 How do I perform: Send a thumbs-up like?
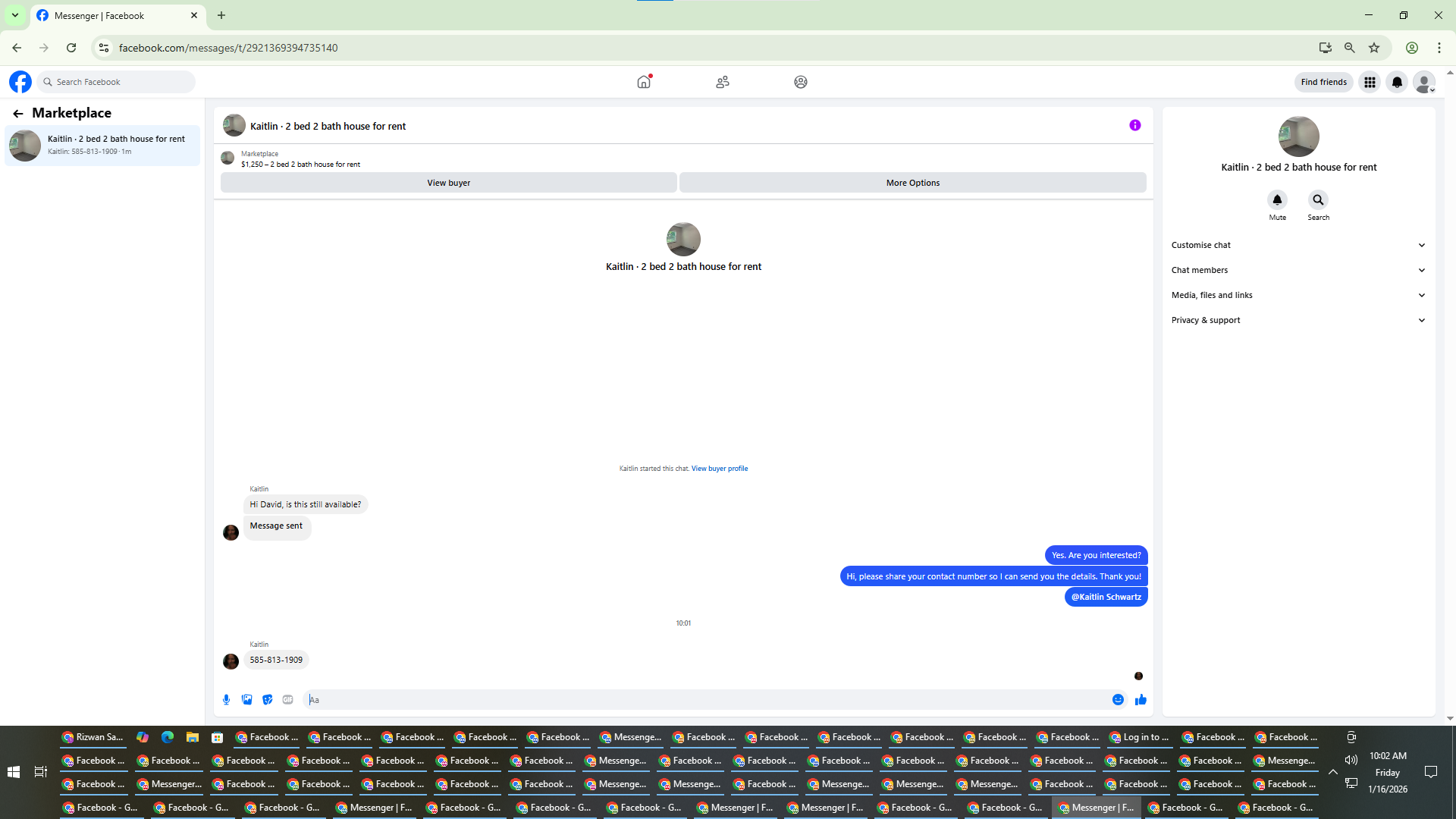click(1141, 700)
